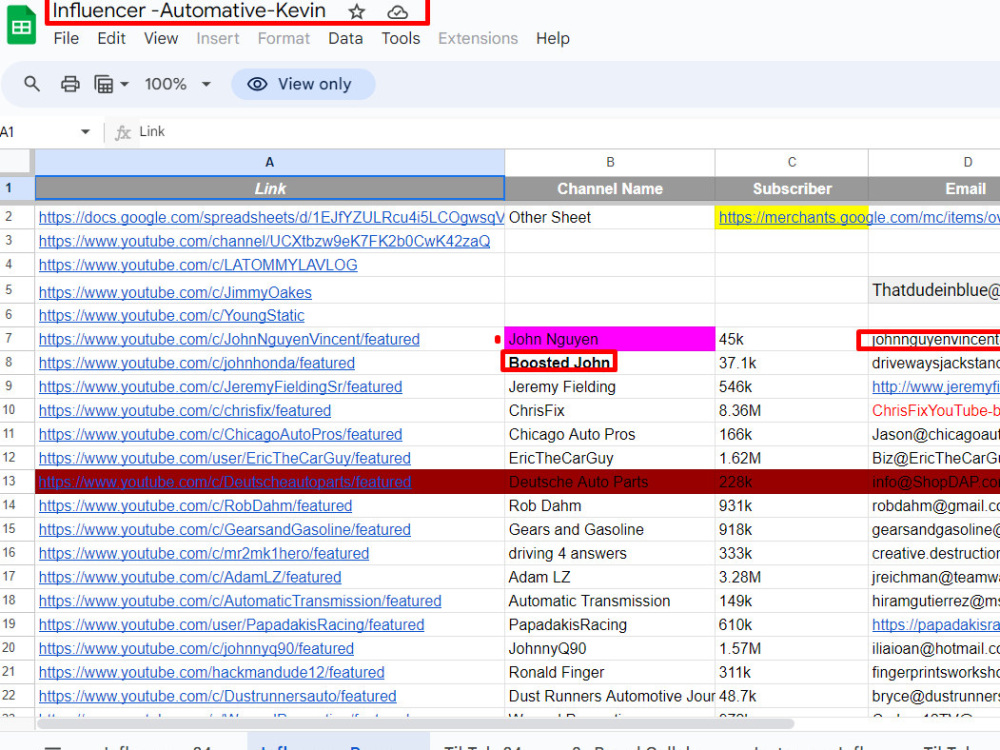Select the Other Sheet cell
The image size is (1000, 750).
(x=610, y=217)
